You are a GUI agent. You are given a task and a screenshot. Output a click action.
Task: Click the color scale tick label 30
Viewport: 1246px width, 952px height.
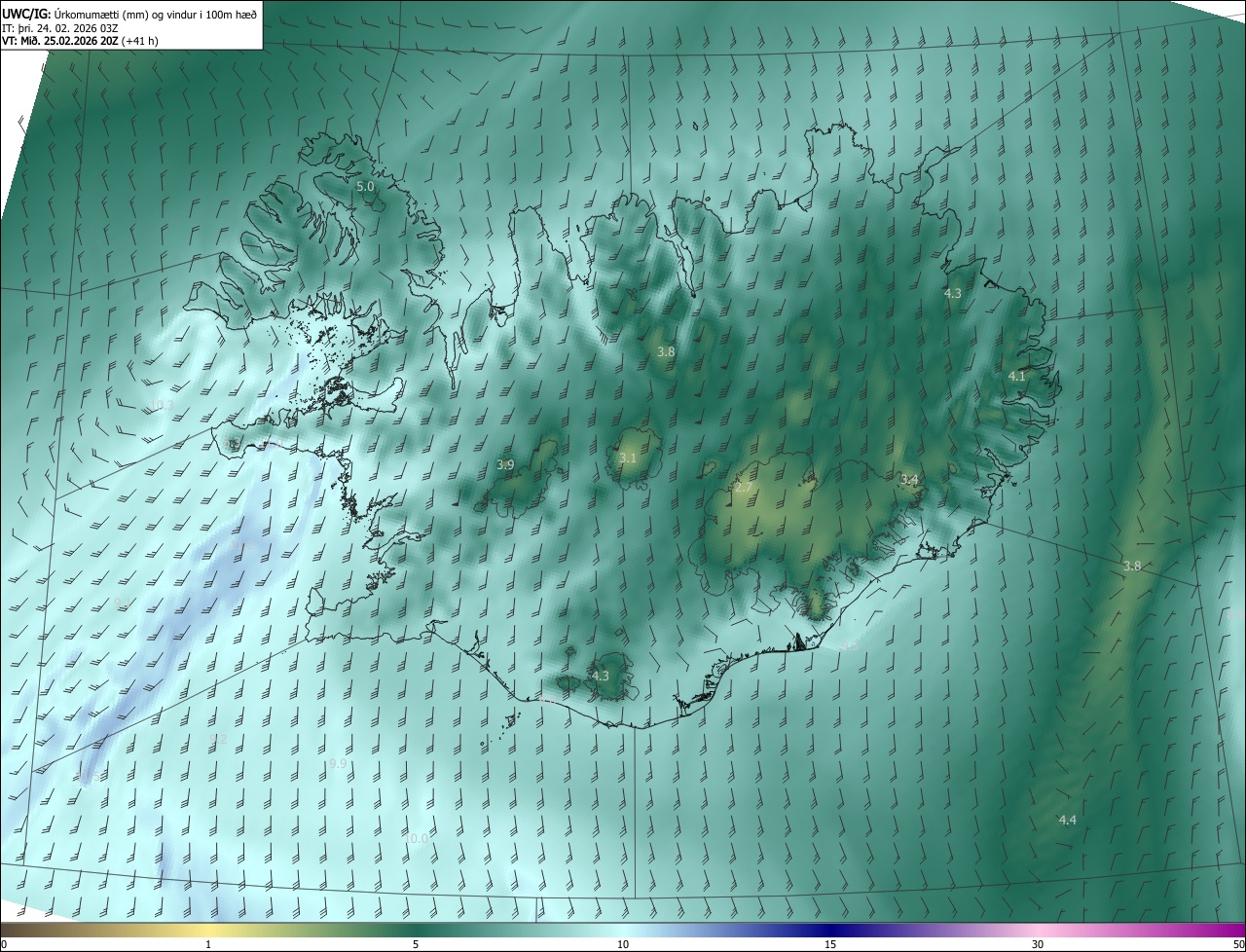1038,944
